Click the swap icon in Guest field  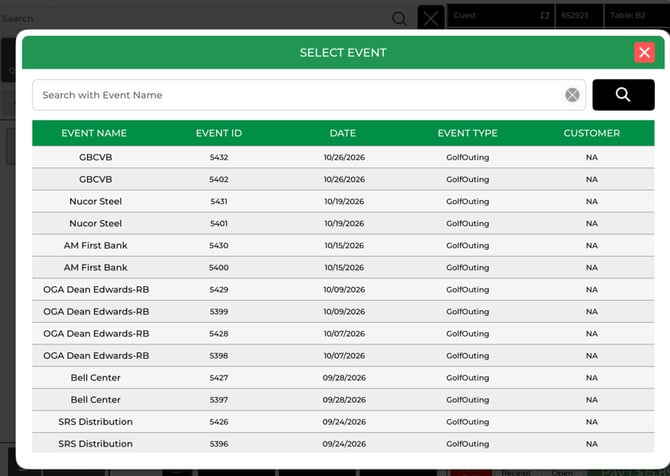pyautogui.click(x=544, y=16)
